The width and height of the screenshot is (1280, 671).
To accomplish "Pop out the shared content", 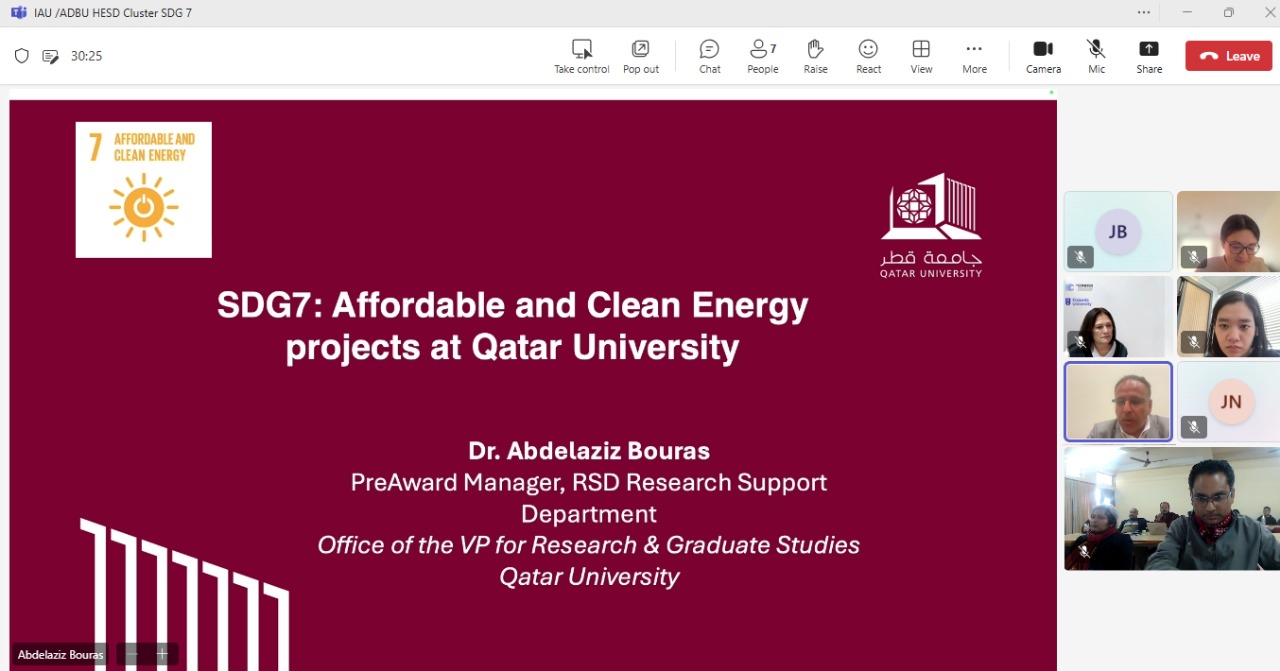I will (x=641, y=56).
